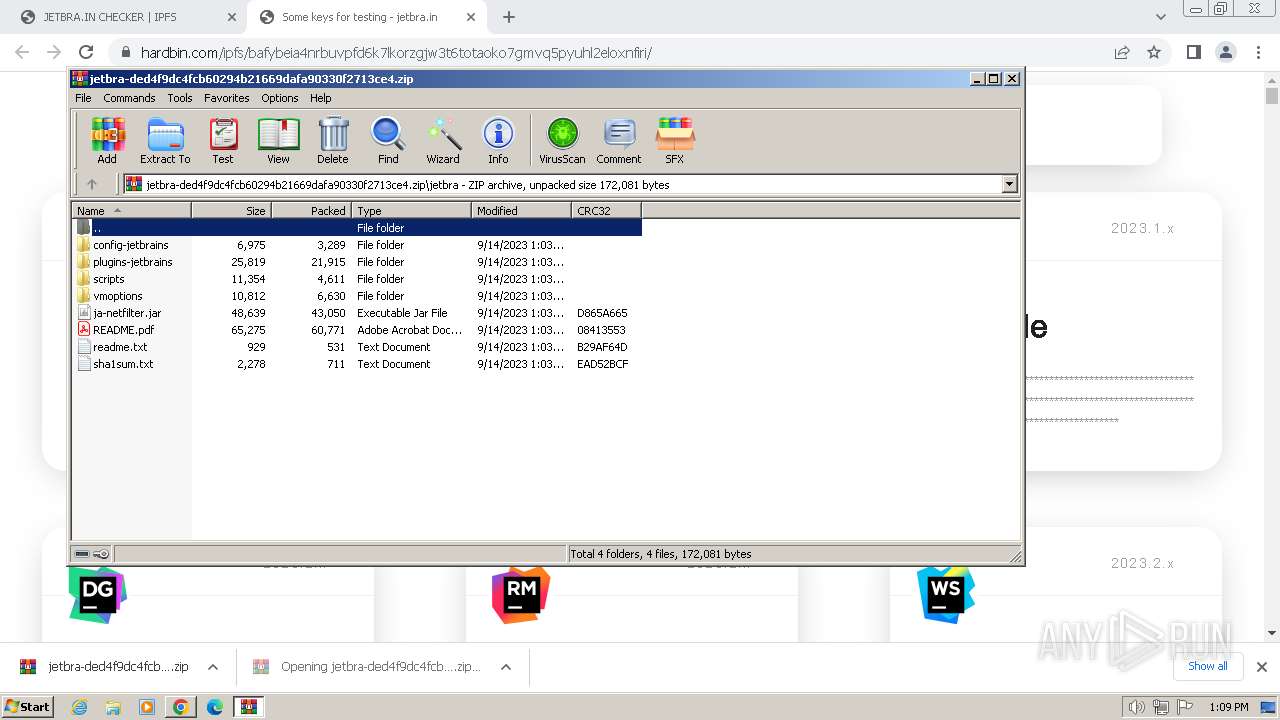Click the DG DataGrip product icon
The height and width of the screenshot is (720, 1280).
tap(97, 594)
